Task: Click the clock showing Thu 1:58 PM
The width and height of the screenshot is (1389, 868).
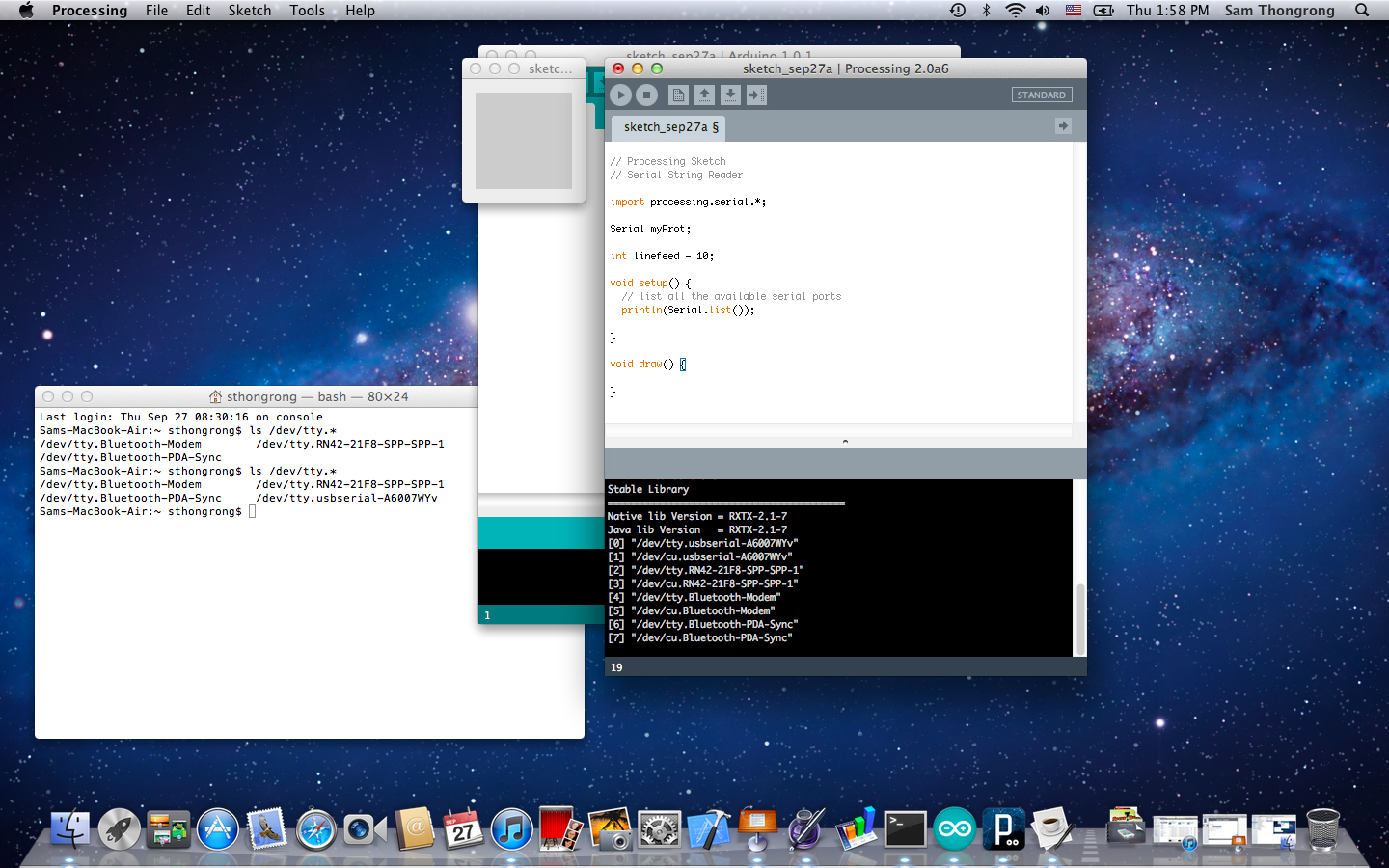Action: (x=1167, y=11)
